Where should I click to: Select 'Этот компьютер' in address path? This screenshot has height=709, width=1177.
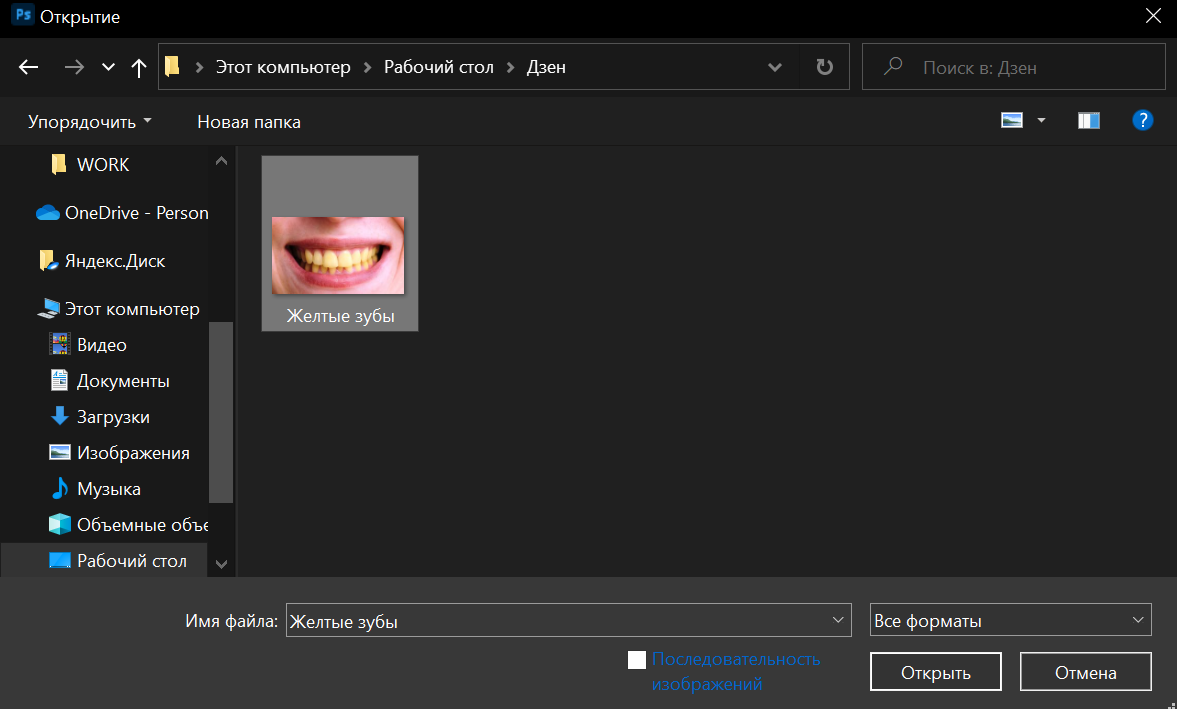coord(283,67)
